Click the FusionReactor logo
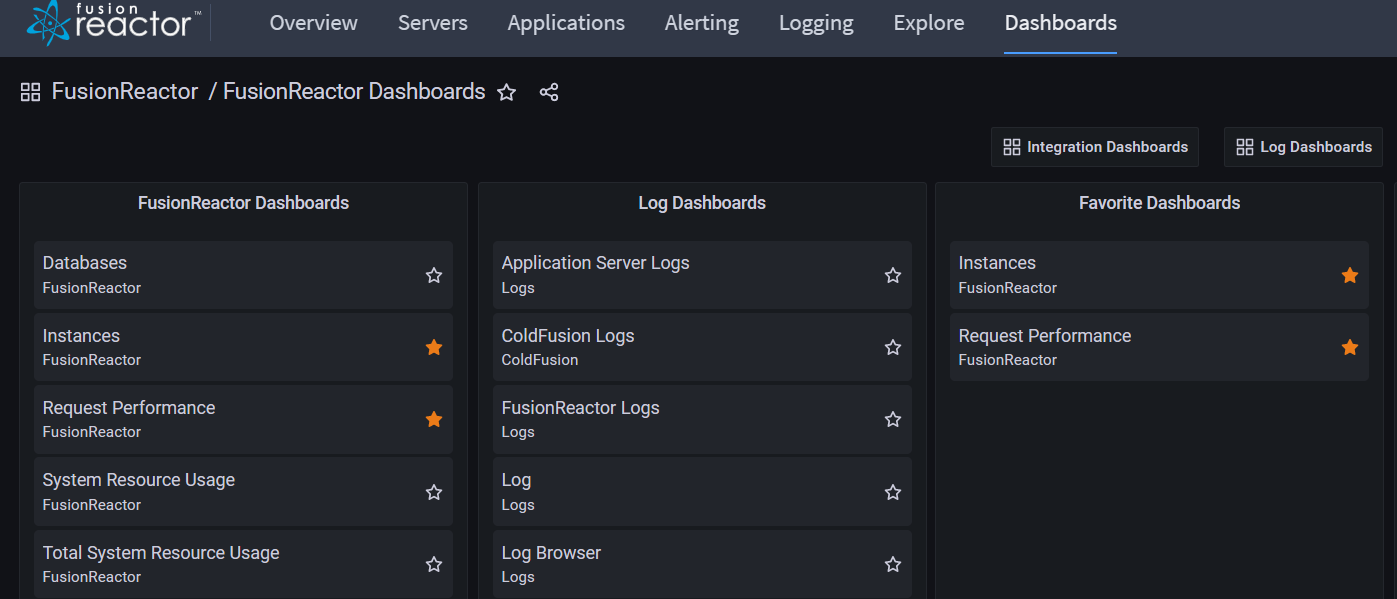 tap(113, 23)
